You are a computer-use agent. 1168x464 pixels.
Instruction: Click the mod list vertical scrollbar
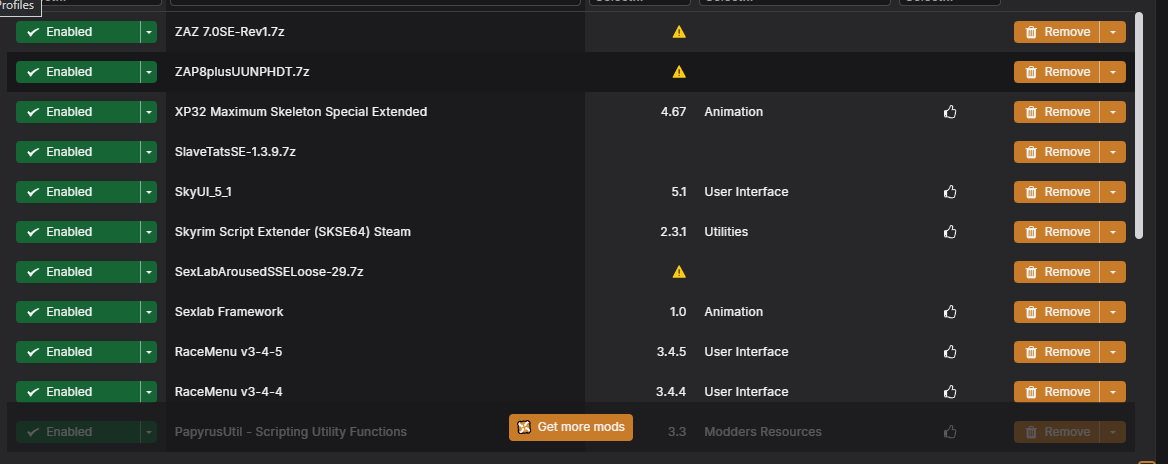click(1139, 125)
